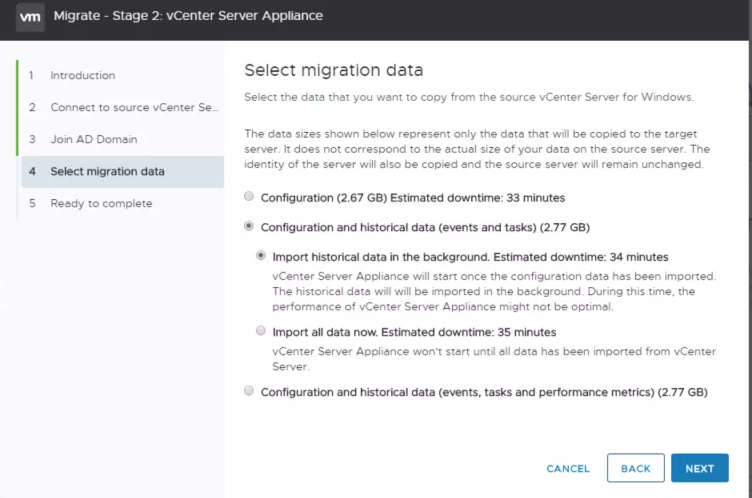Viewport: 752px width, 498px height.
Task: Click the NEXT button
Action: coord(700,468)
